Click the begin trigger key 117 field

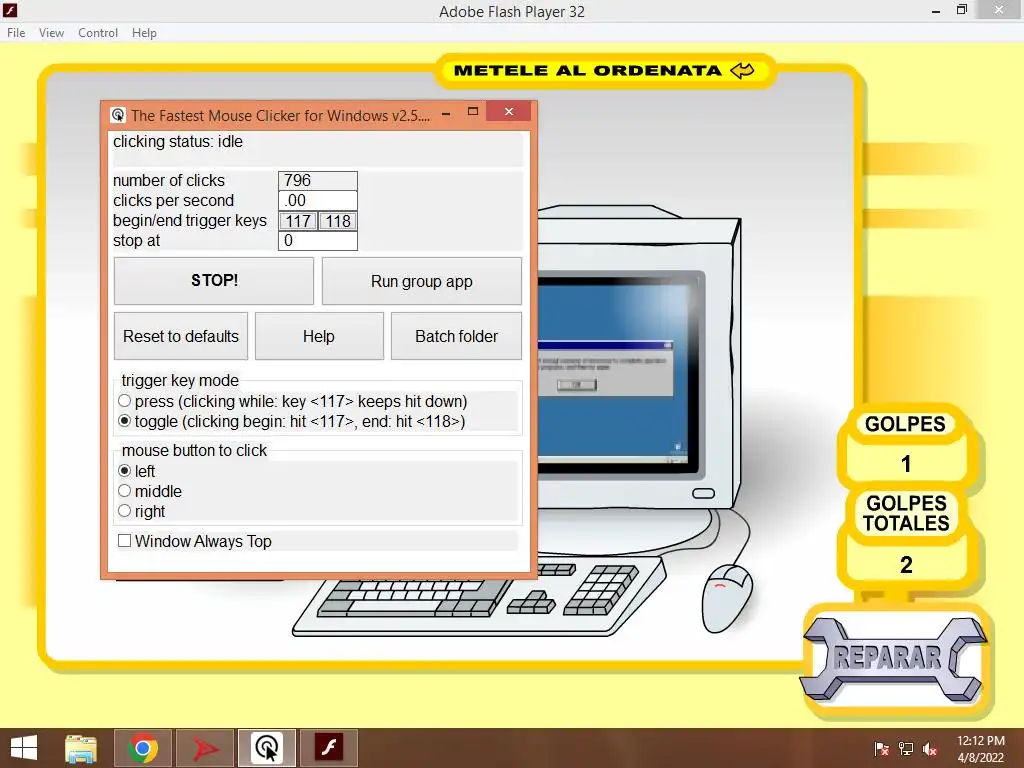coord(298,221)
